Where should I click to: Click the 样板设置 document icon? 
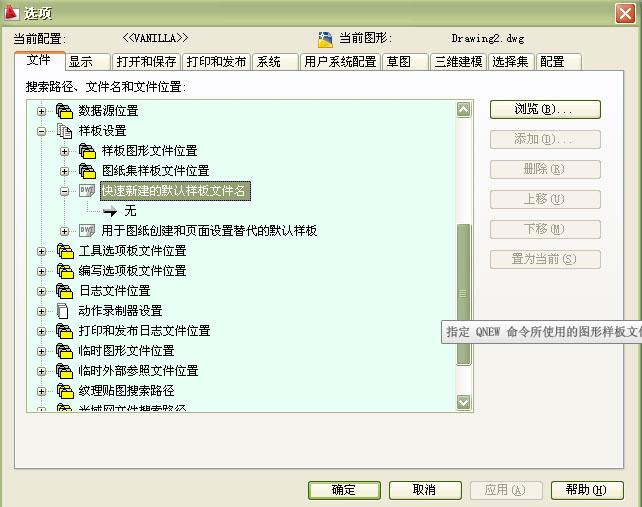point(64,131)
